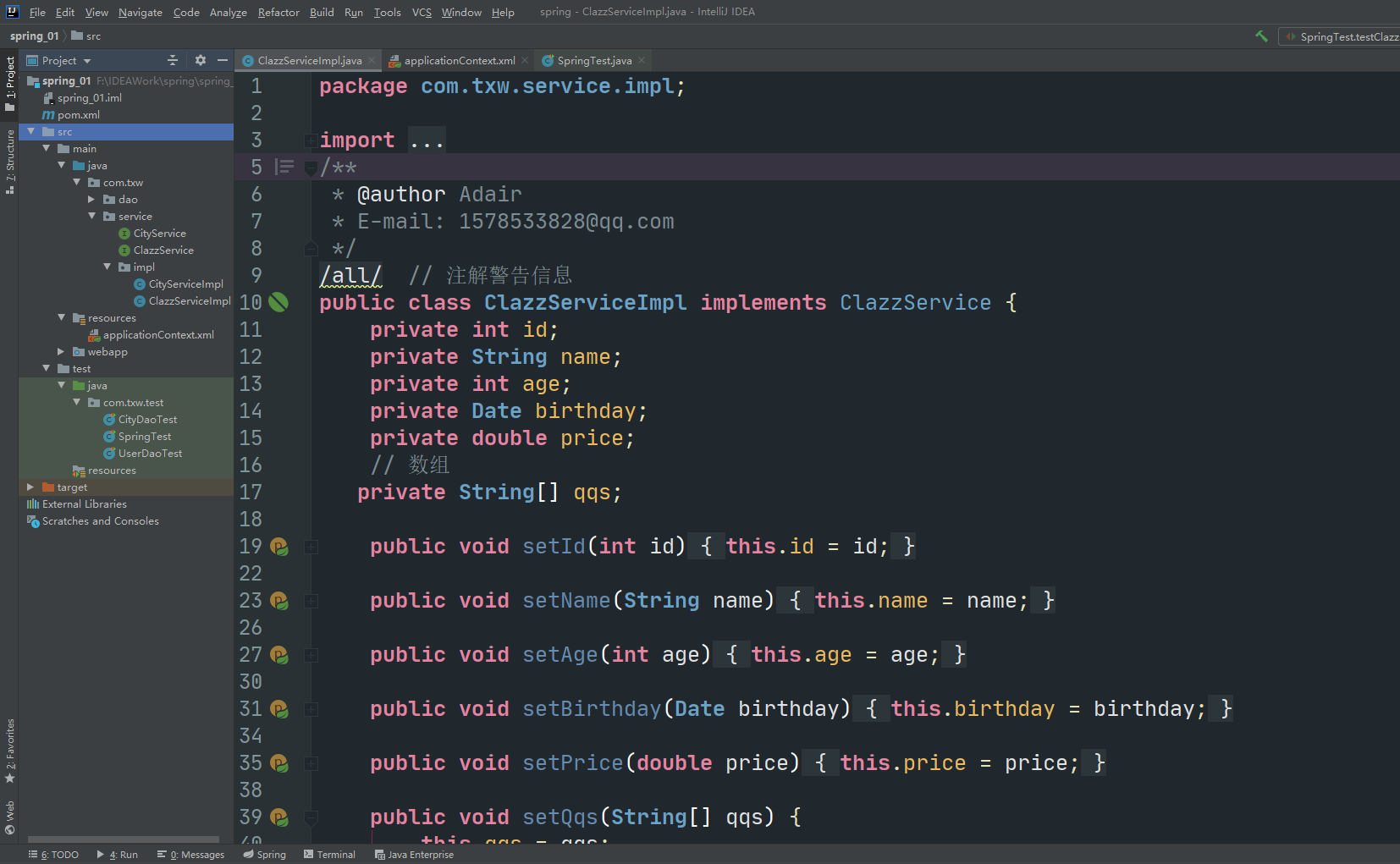Switch to SpringTest.java tab
Image resolution: width=1400 pixels, height=864 pixels.
(x=593, y=60)
